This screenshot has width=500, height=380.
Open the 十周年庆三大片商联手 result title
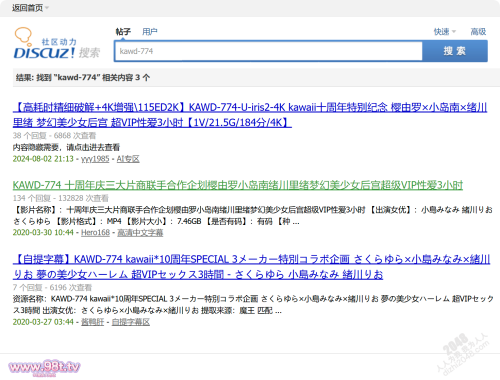point(238,185)
